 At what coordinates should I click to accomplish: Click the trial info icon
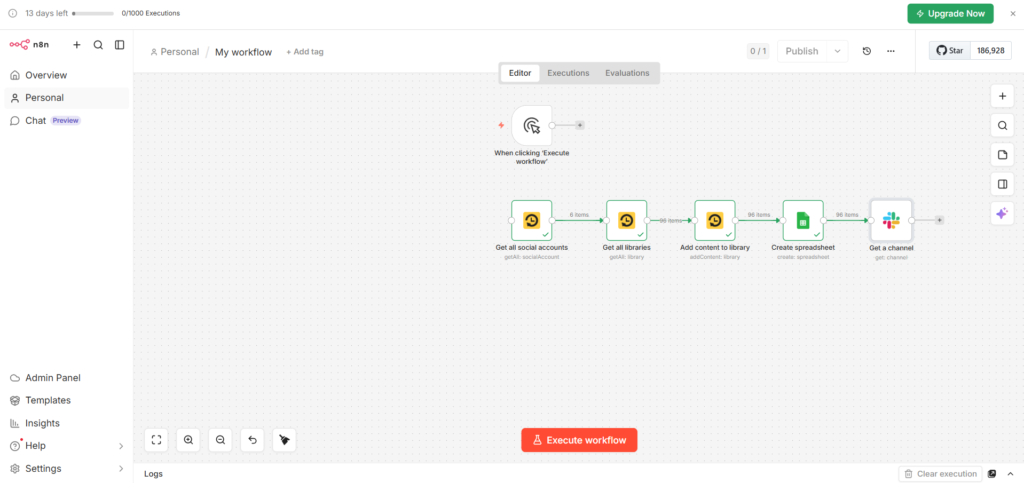click(12, 13)
